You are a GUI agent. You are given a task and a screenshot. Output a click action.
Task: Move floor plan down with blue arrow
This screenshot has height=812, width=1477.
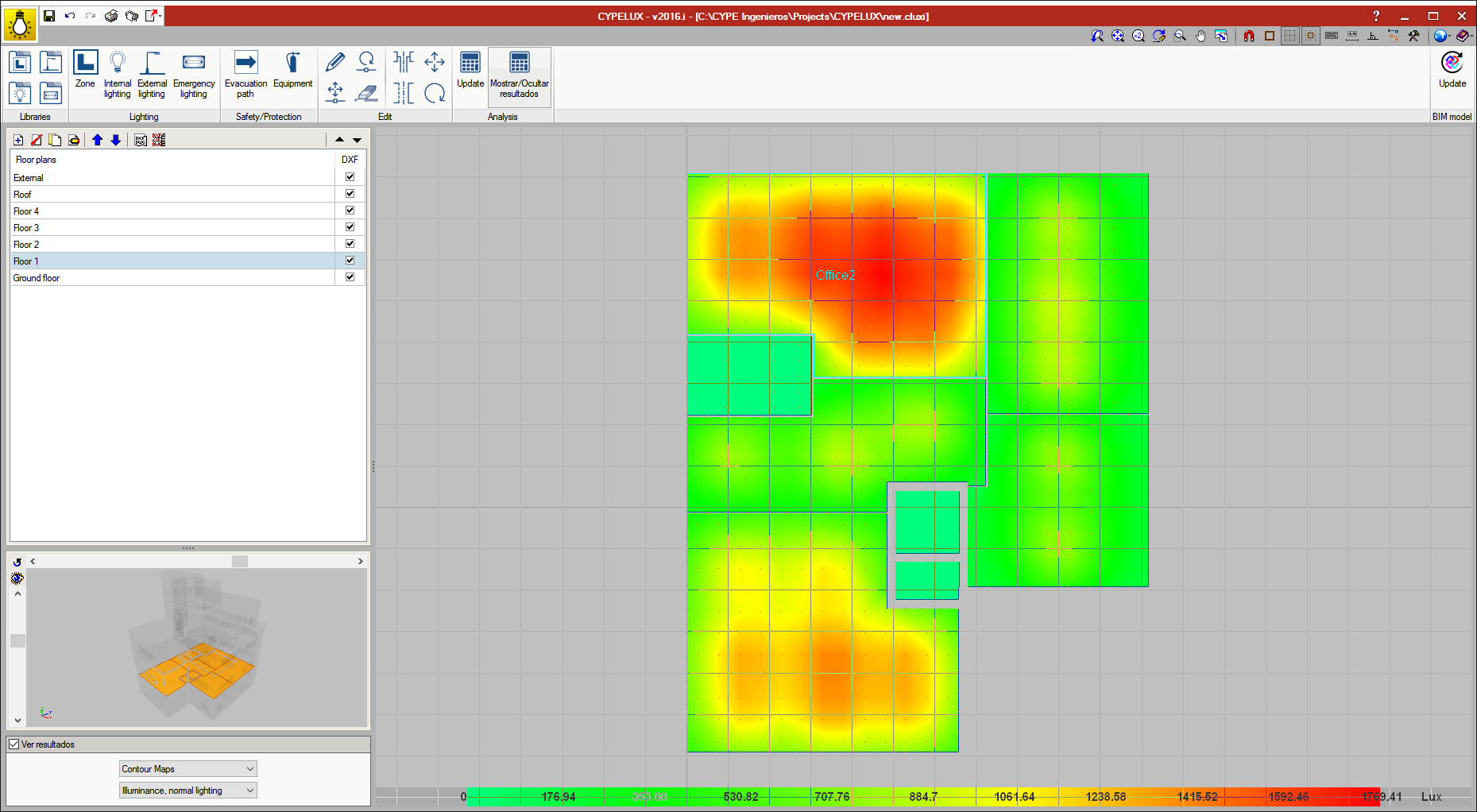[115, 140]
